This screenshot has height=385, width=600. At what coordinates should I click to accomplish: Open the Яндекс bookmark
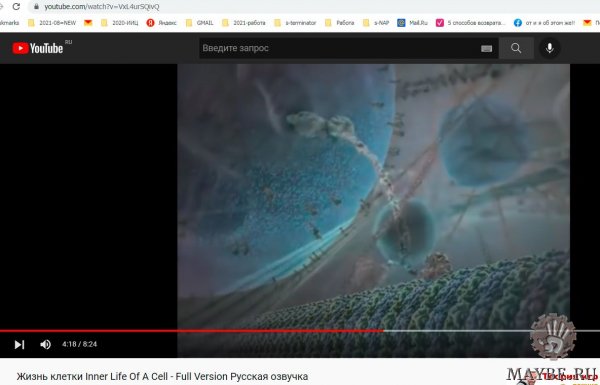click(161, 23)
